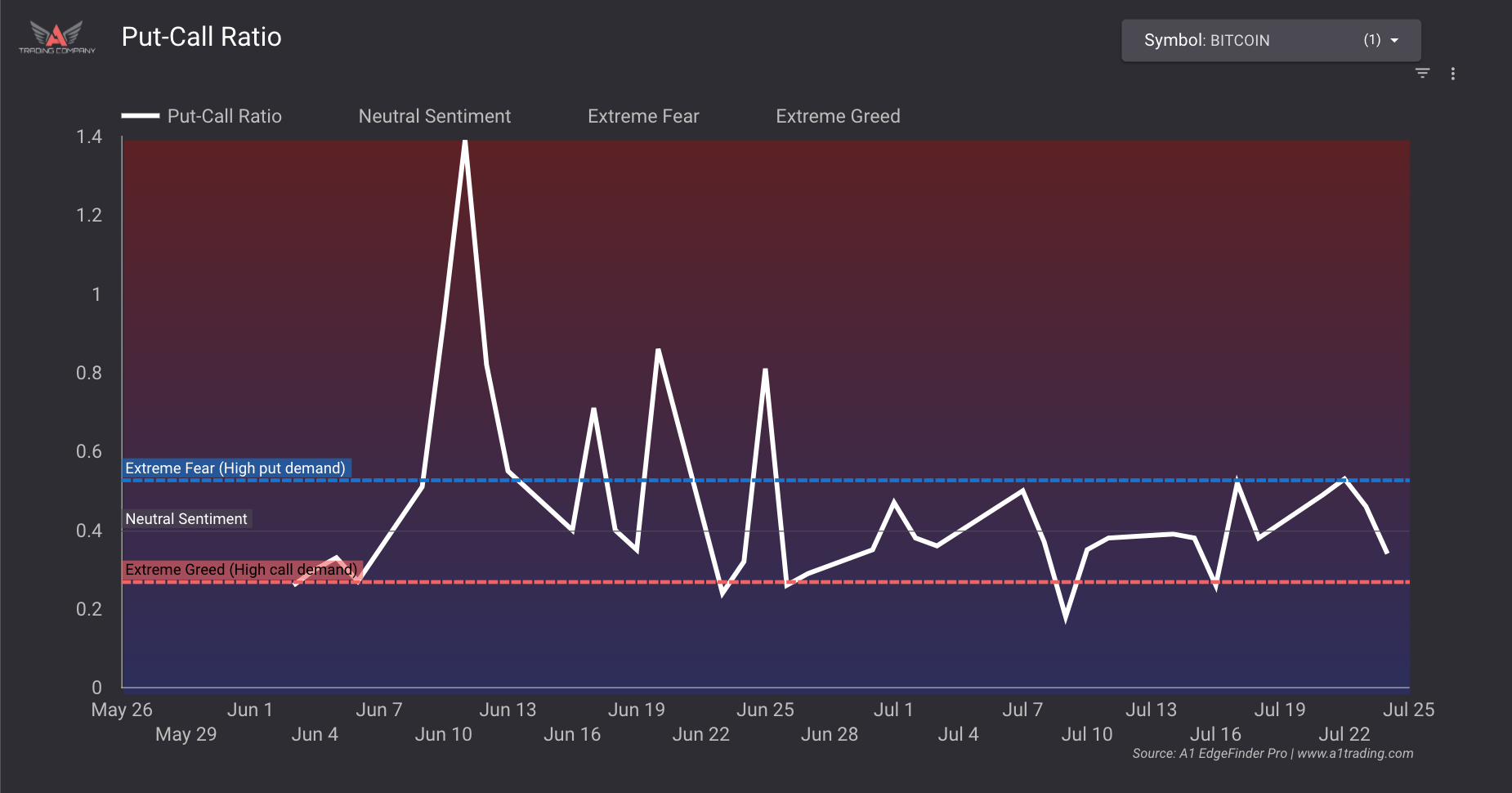Screen dimensions: 1512x793
Task: Select the 'Extreme Greed (High call demand)' chart label
Action: tap(241, 570)
